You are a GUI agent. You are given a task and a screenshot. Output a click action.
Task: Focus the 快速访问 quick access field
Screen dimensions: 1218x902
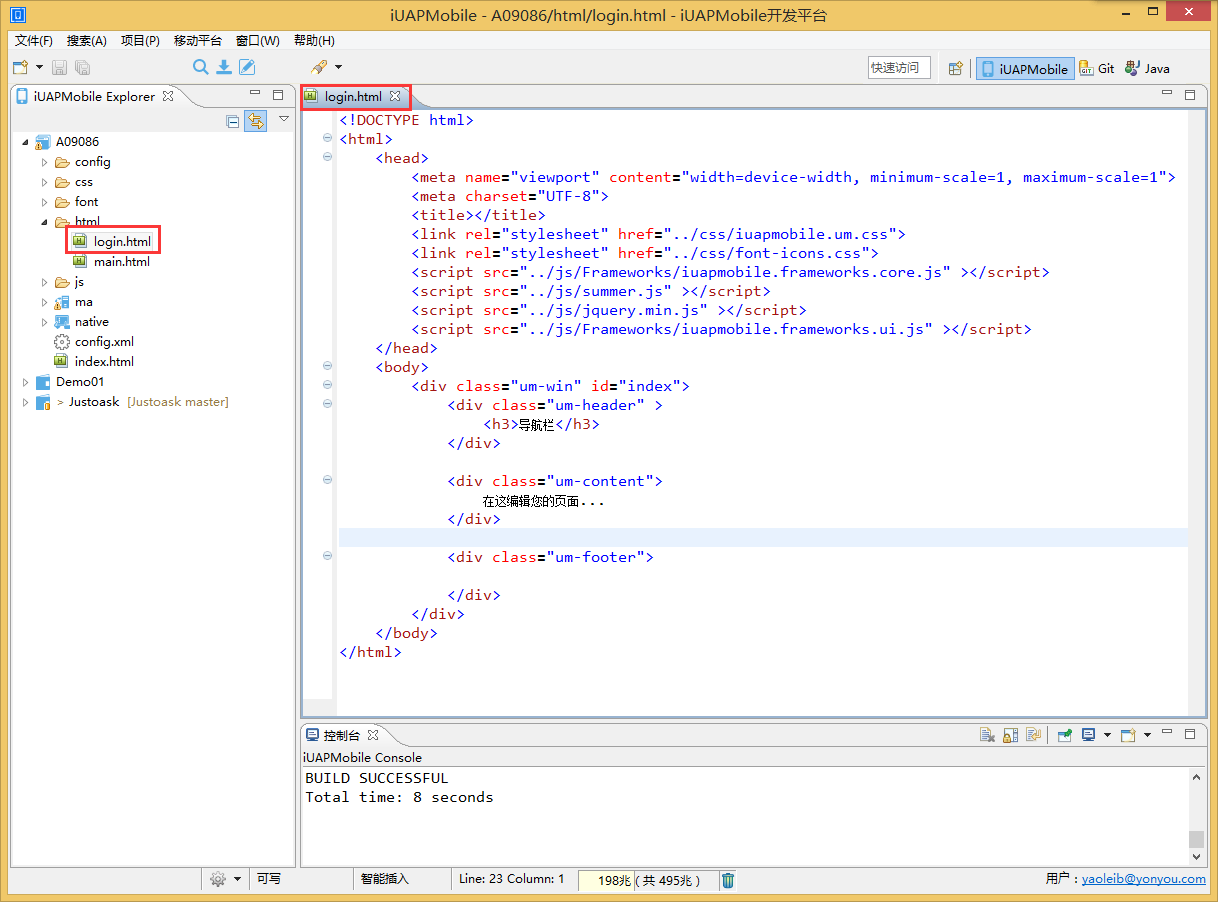(x=899, y=68)
